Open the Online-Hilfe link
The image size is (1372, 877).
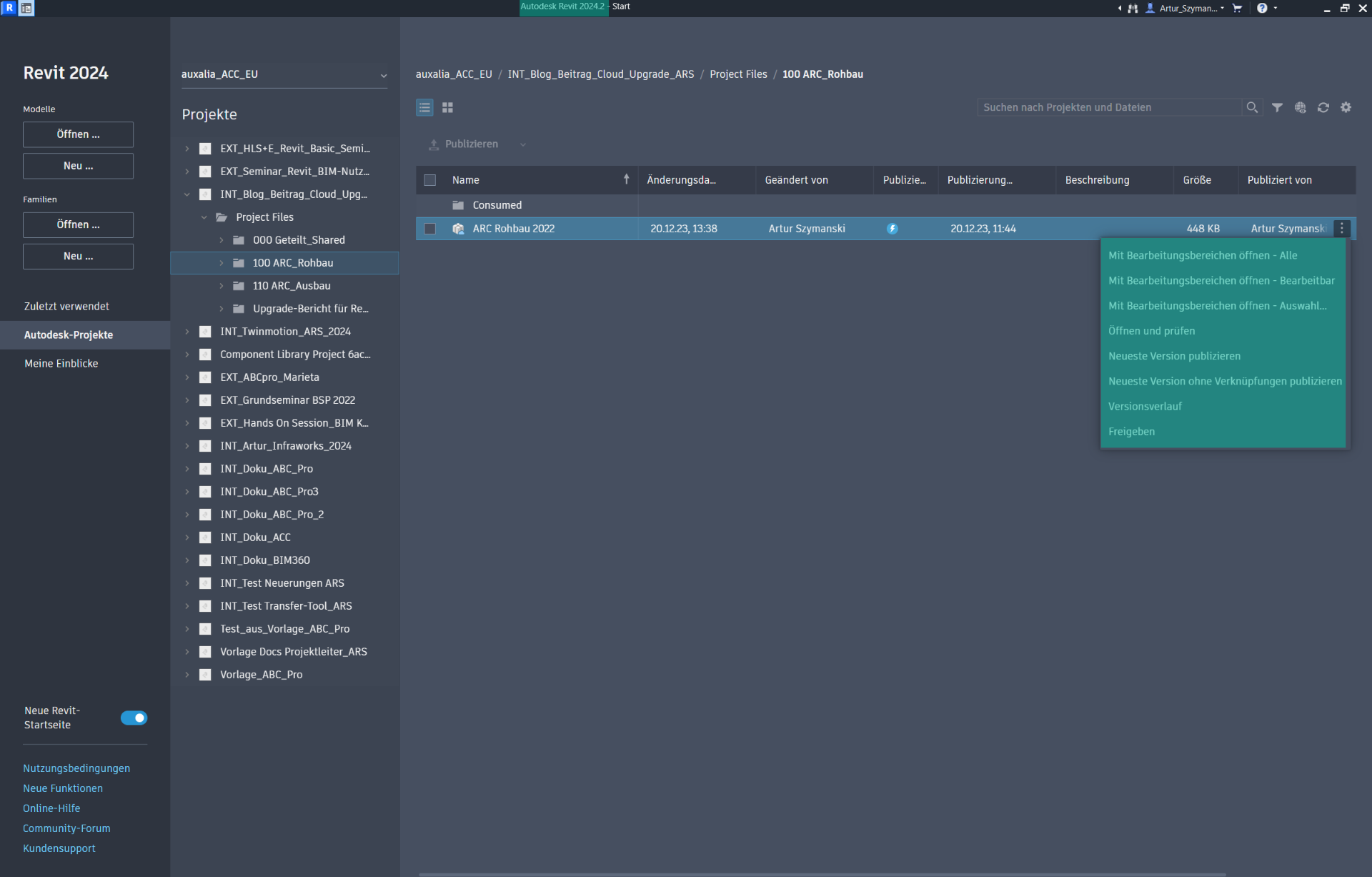click(51, 808)
